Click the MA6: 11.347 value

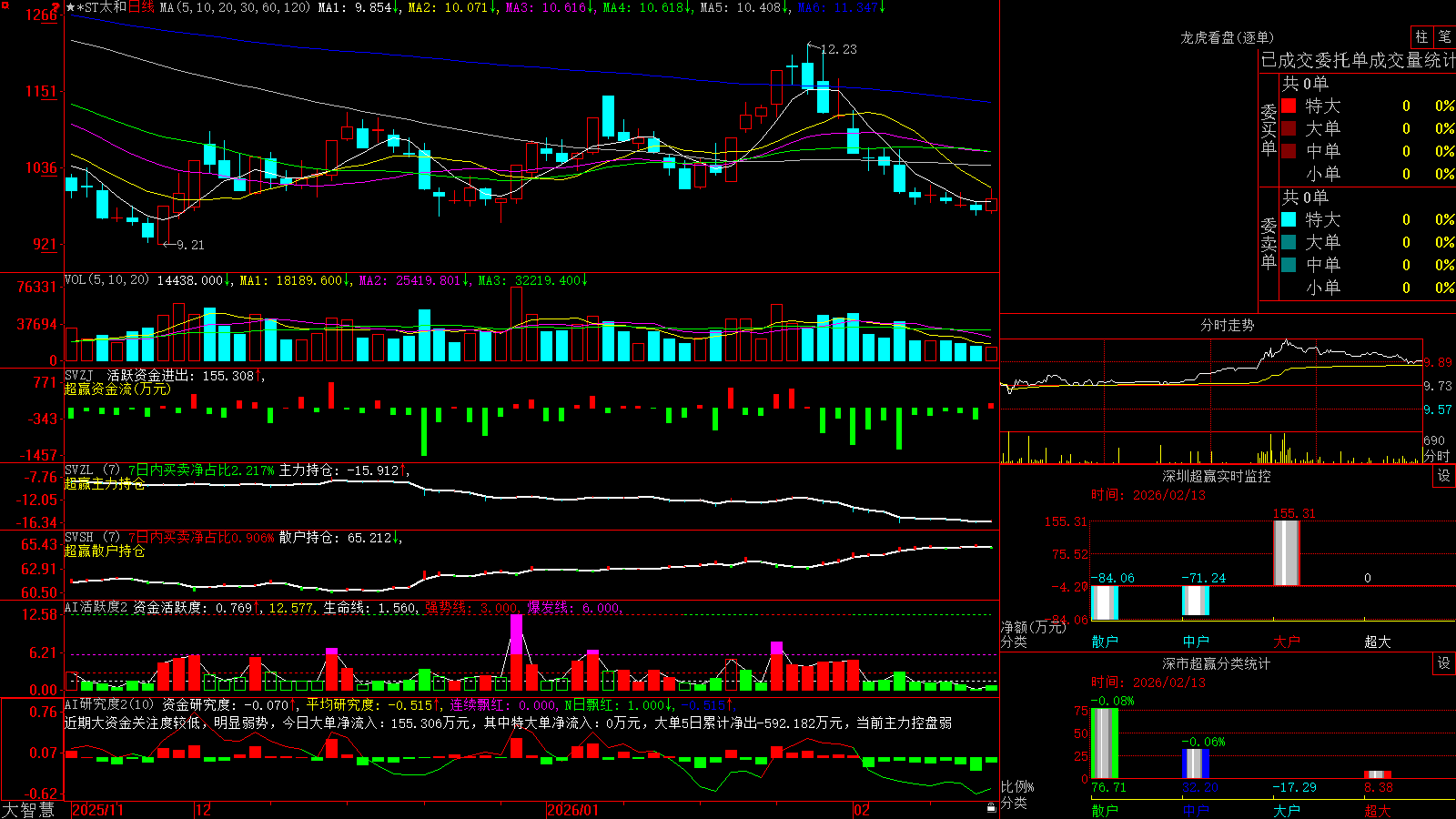click(x=842, y=7)
